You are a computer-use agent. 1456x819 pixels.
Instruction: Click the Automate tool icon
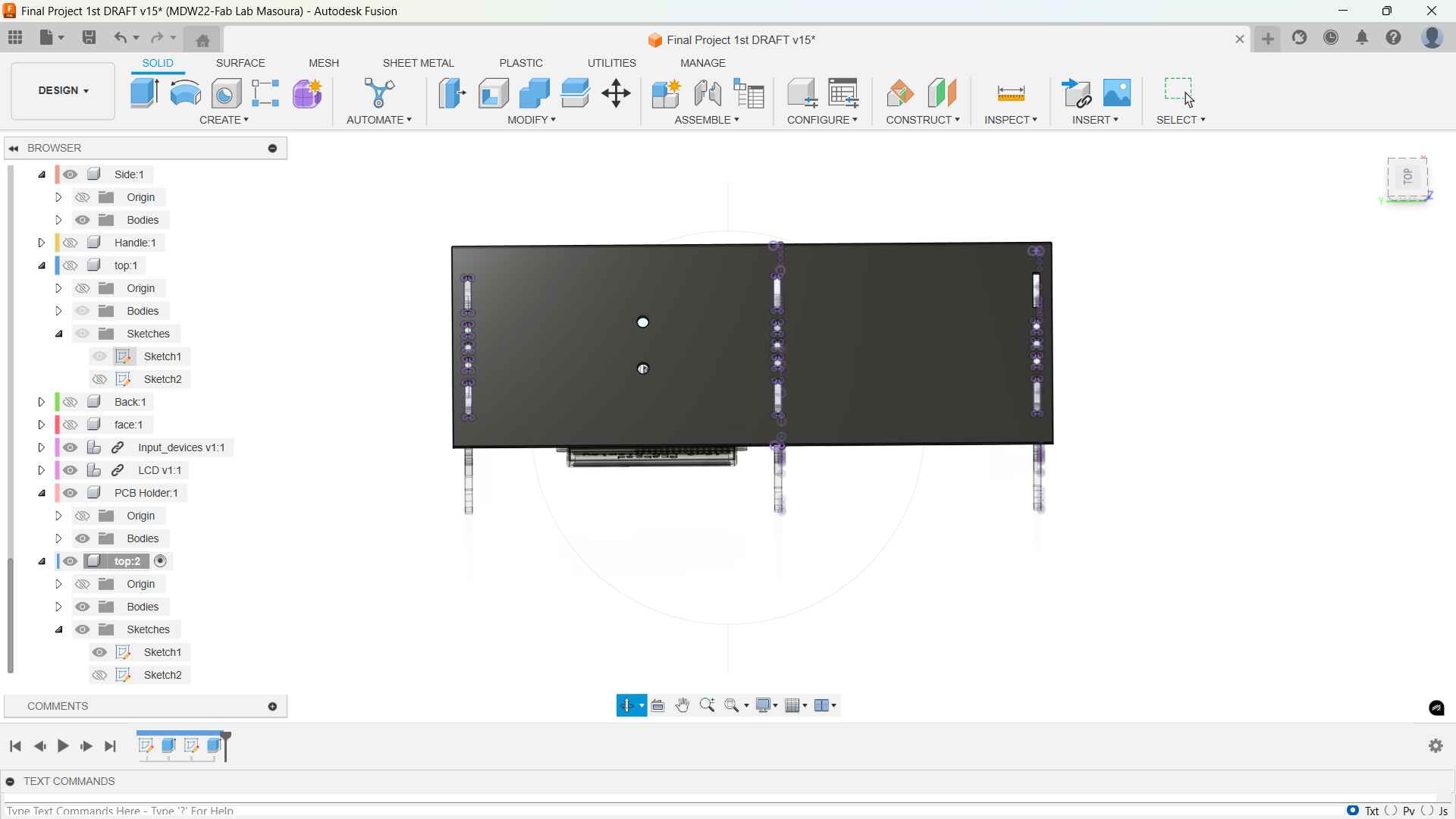[x=379, y=93]
